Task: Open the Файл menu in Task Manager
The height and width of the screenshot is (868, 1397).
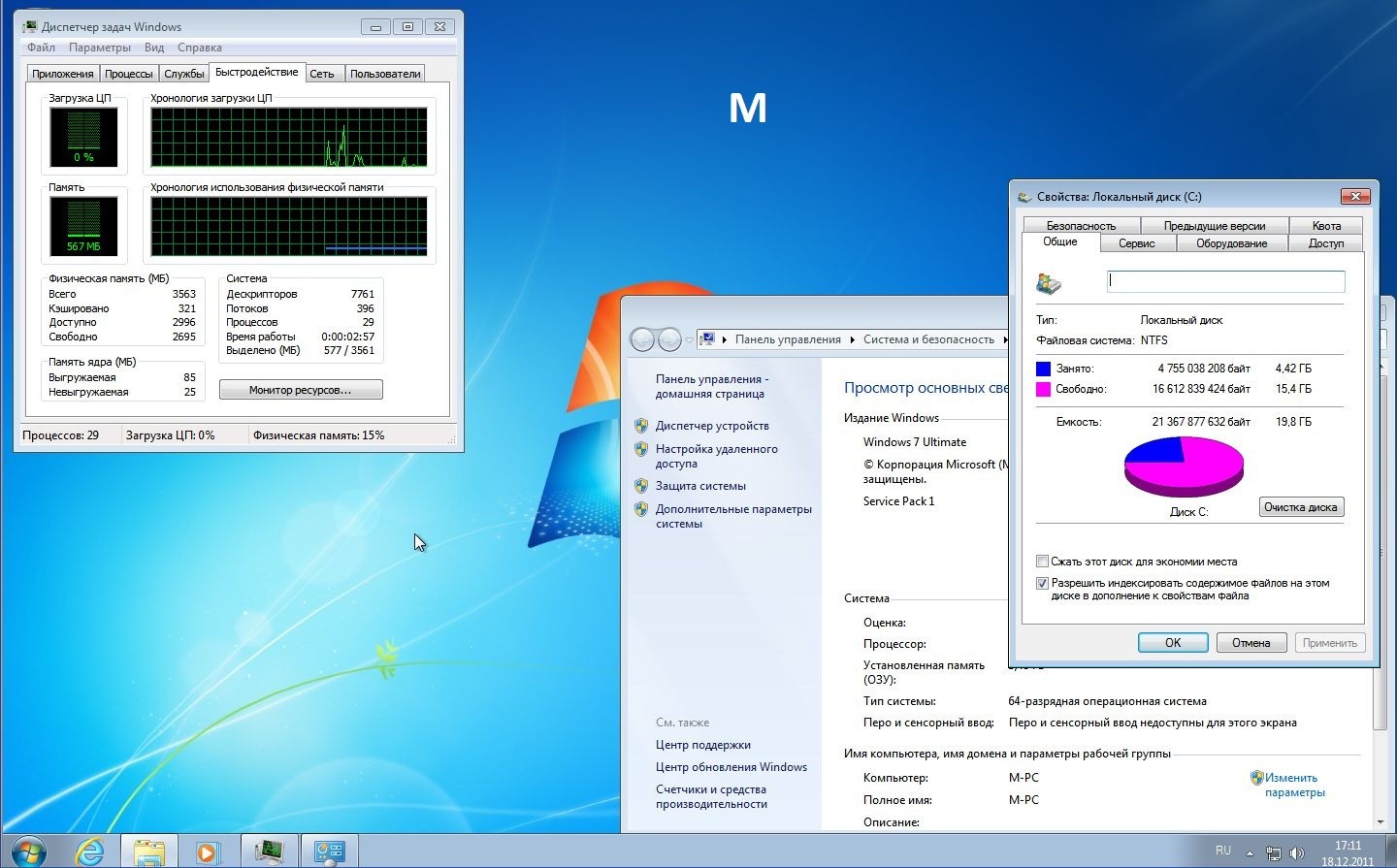Action: [x=41, y=48]
